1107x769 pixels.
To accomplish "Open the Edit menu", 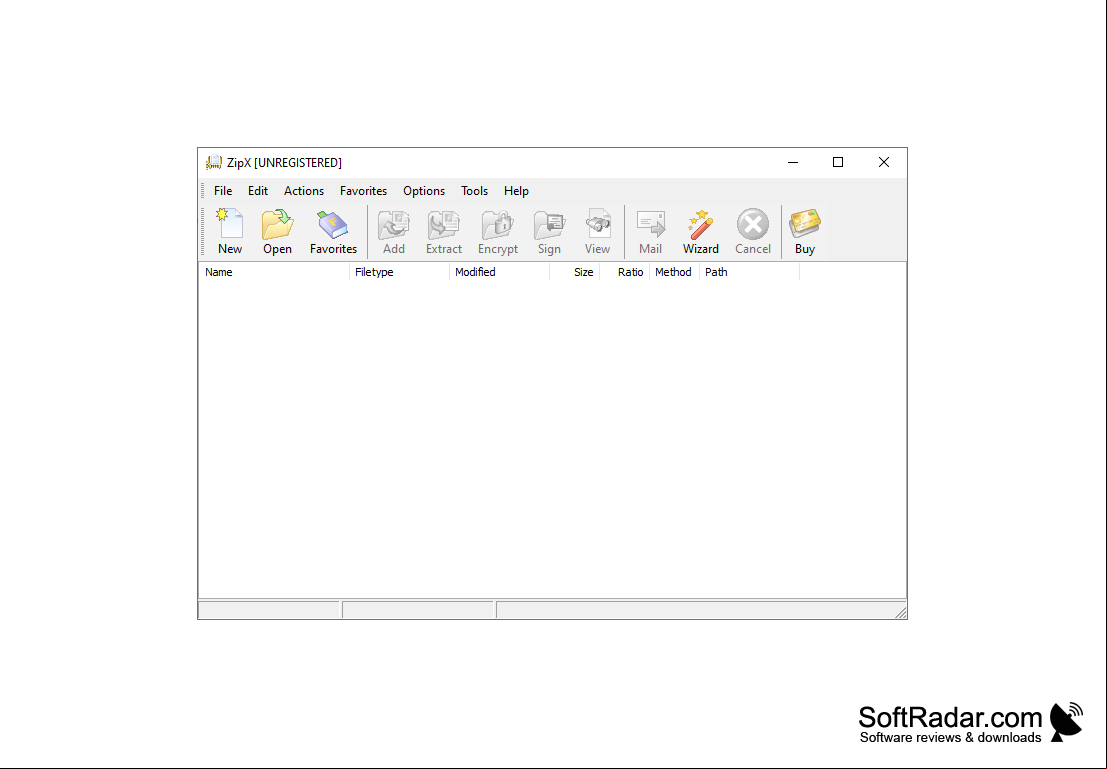I will pyautogui.click(x=258, y=191).
